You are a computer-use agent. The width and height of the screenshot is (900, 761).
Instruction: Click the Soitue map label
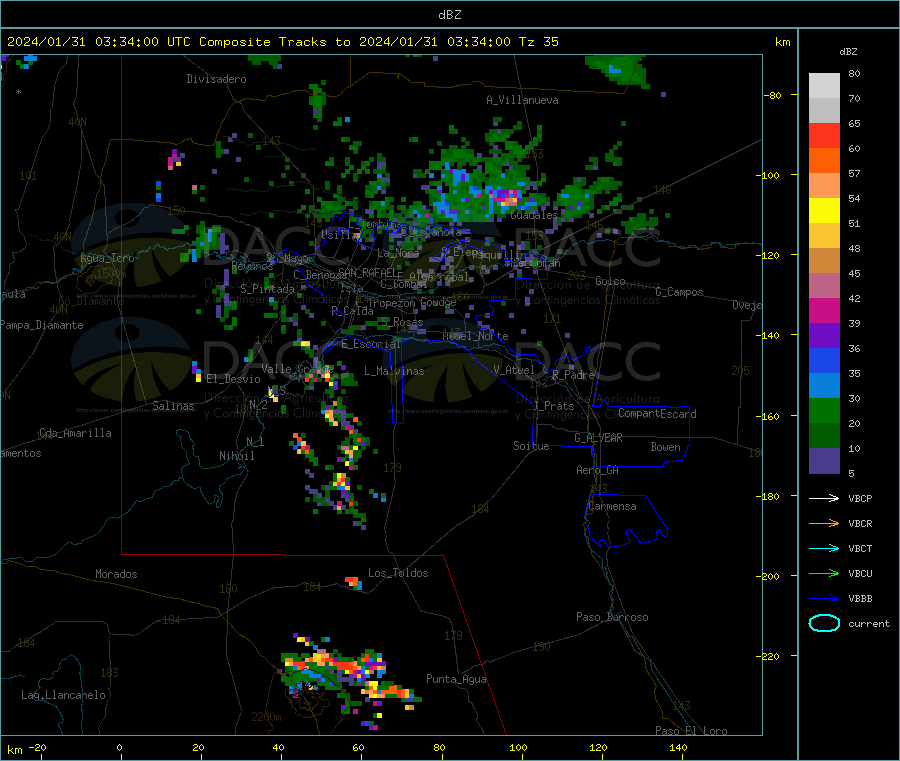[x=531, y=446]
